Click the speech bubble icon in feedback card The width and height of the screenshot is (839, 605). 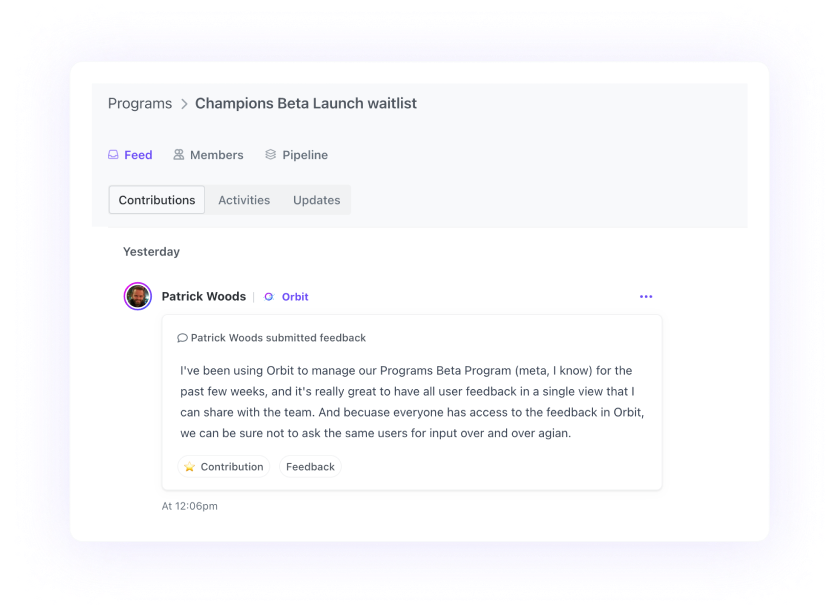point(182,338)
